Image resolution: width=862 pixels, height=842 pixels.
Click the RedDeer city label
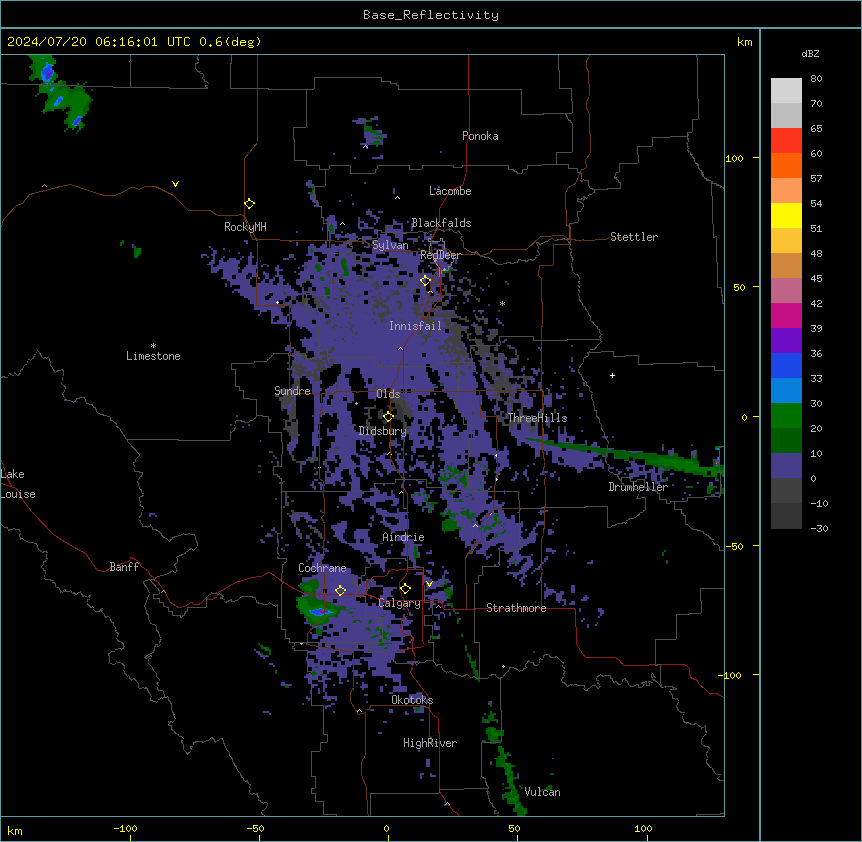440,255
